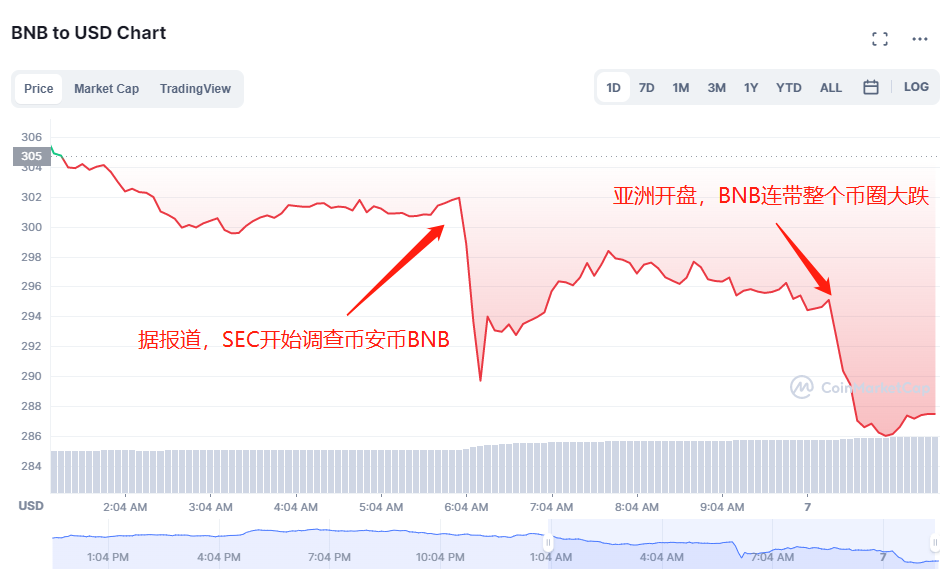
Task: Open the TradingView tab
Action: click(195, 89)
